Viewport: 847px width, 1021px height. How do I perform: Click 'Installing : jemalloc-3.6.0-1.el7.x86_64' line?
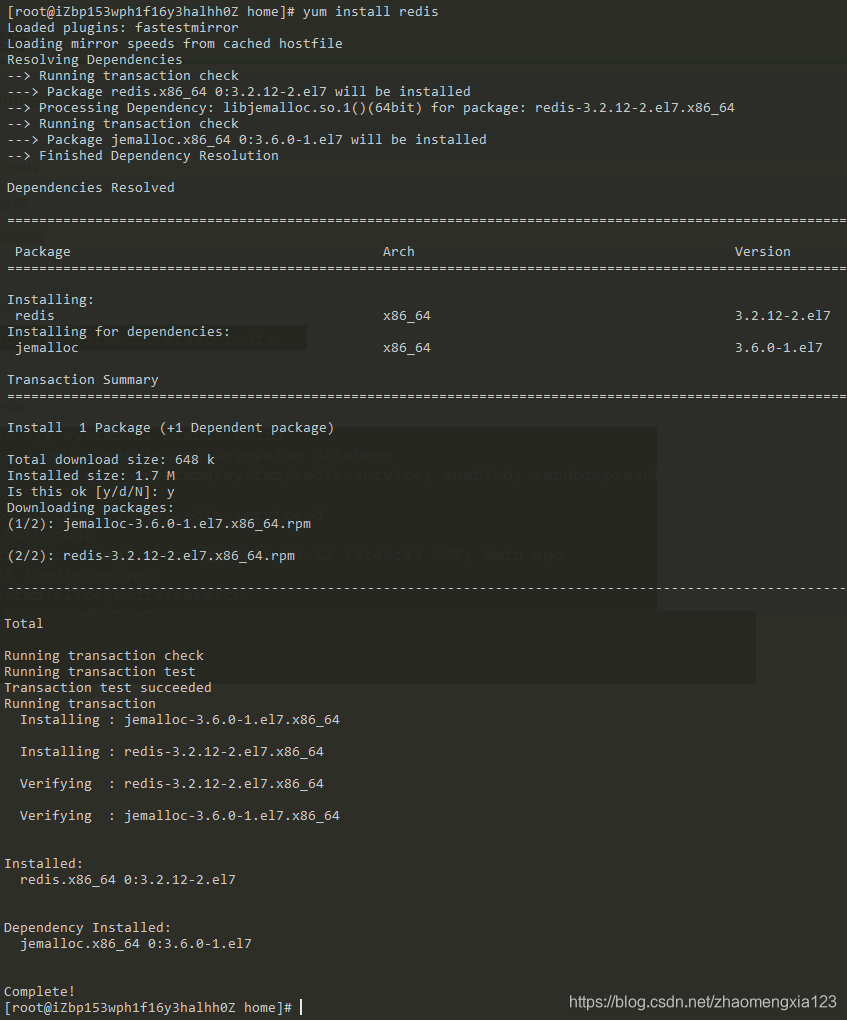pos(180,720)
